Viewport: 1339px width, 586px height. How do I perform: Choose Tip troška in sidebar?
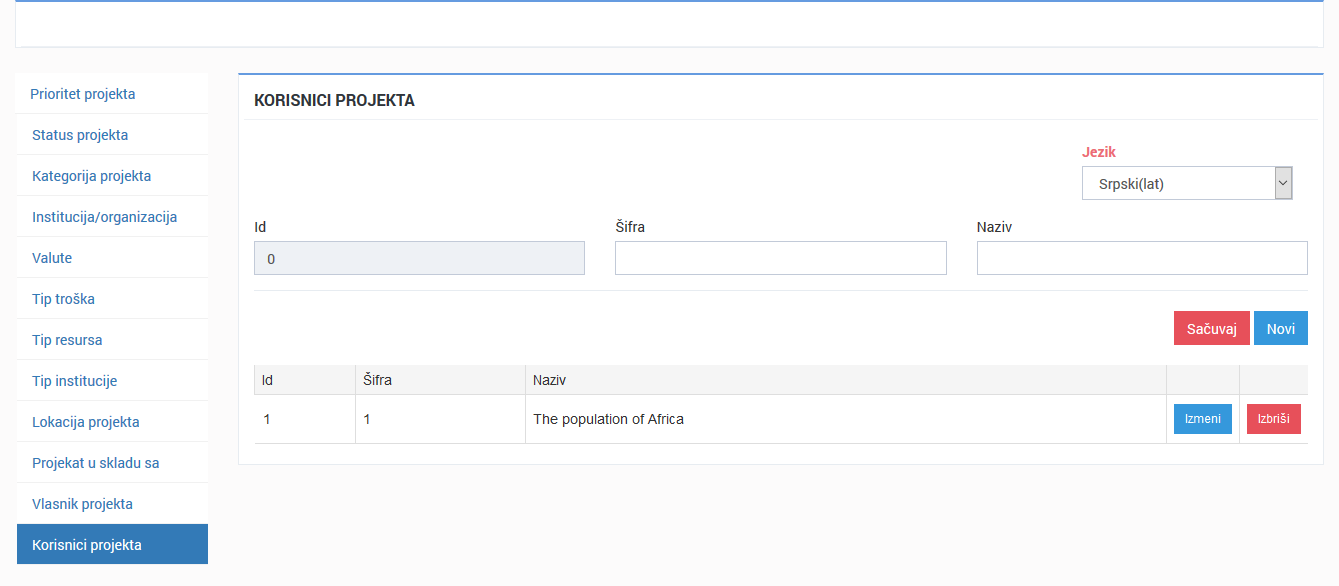(x=63, y=299)
